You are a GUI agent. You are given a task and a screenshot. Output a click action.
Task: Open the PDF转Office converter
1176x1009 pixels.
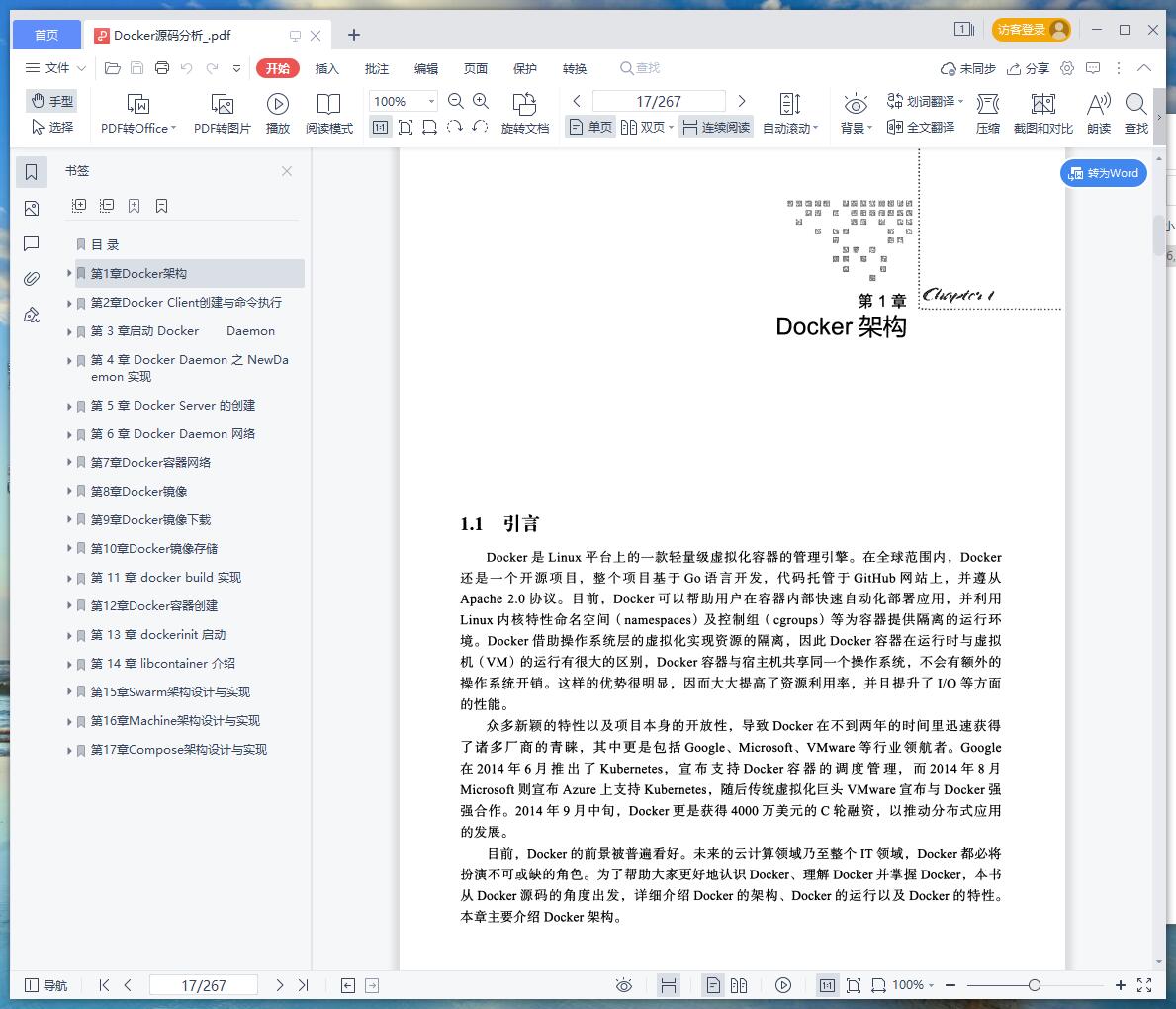[138, 114]
